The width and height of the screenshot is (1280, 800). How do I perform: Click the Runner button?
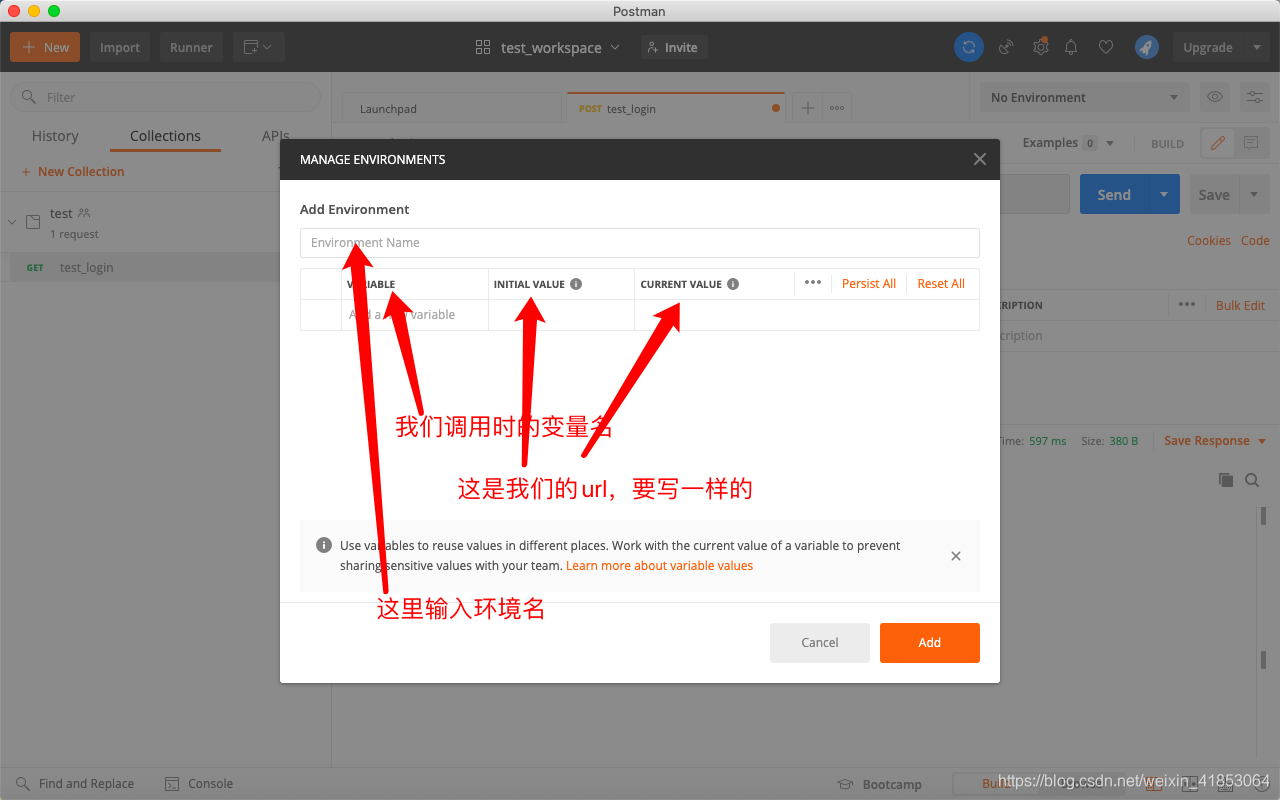pos(191,47)
